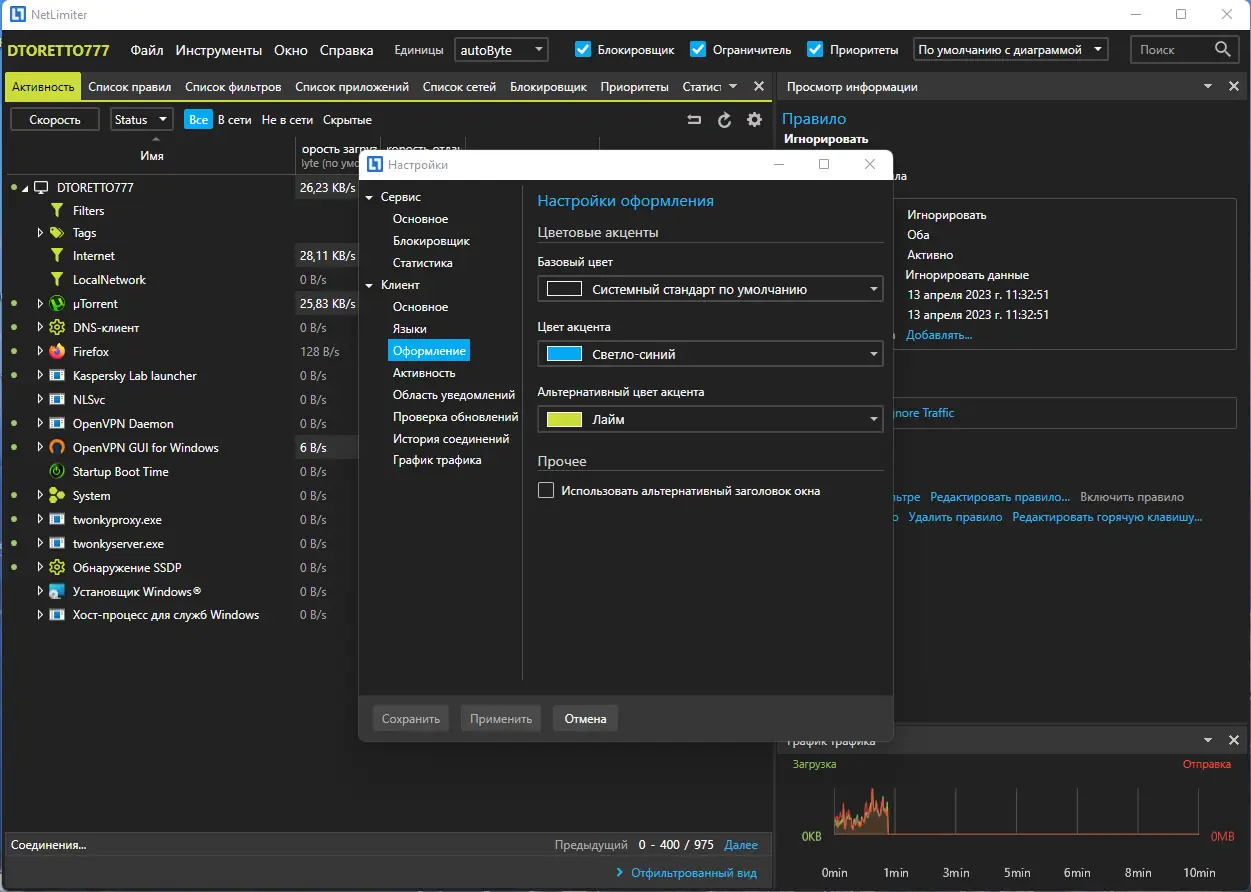The height and width of the screenshot is (892, 1251).
Task: Toggle the Блокировщик checkbox in top bar
Action: pos(583,50)
